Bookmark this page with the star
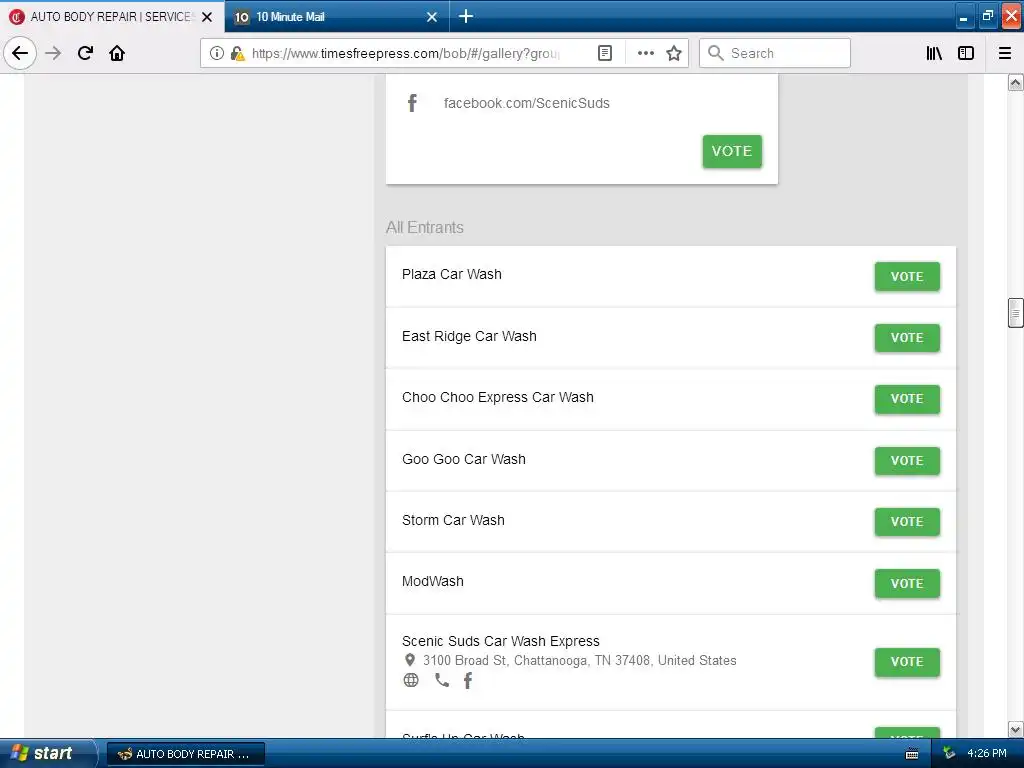This screenshot has width=1024, height=768. [674, 53]
